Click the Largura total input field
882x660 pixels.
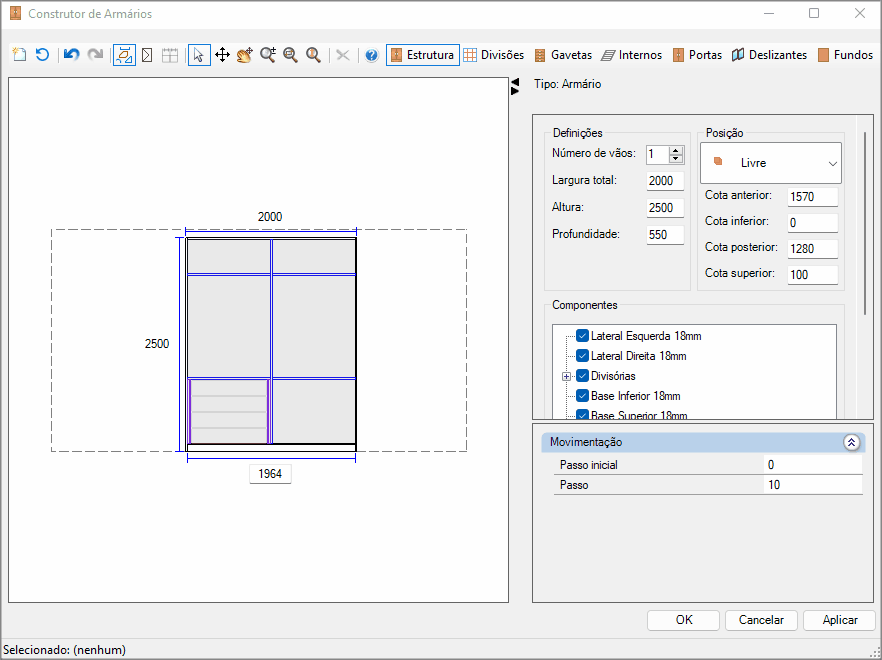point(665,181)
